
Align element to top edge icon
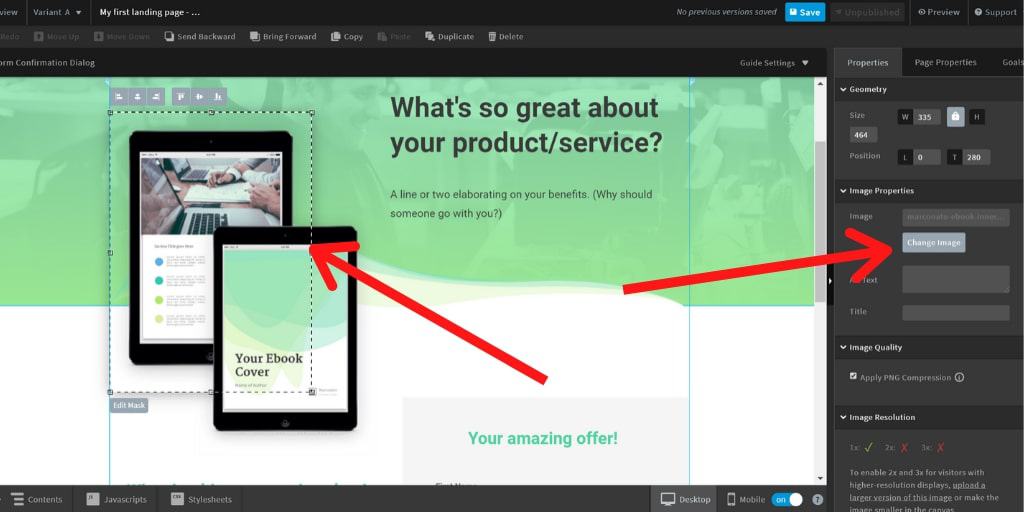coord(181,97)
